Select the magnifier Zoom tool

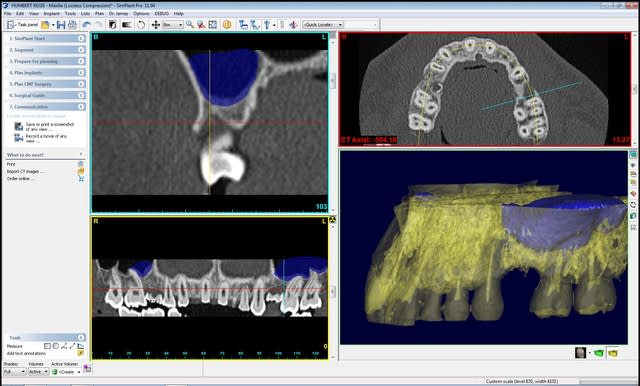tap(190, 25)
